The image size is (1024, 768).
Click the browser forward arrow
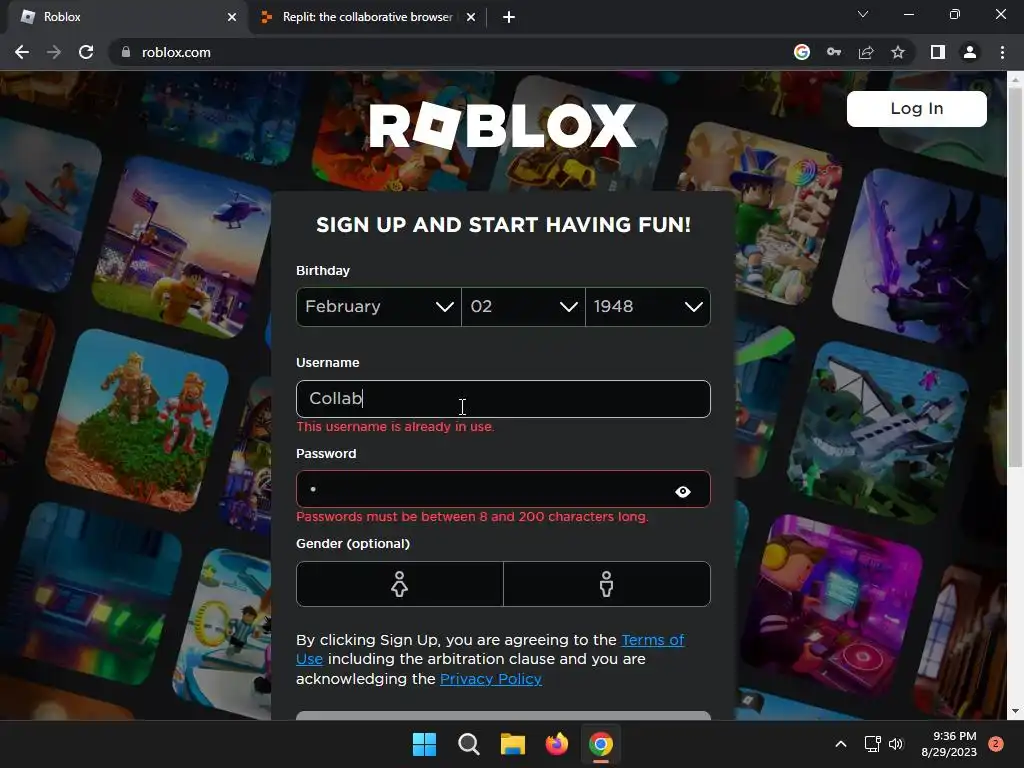click(x=54, y=52)
